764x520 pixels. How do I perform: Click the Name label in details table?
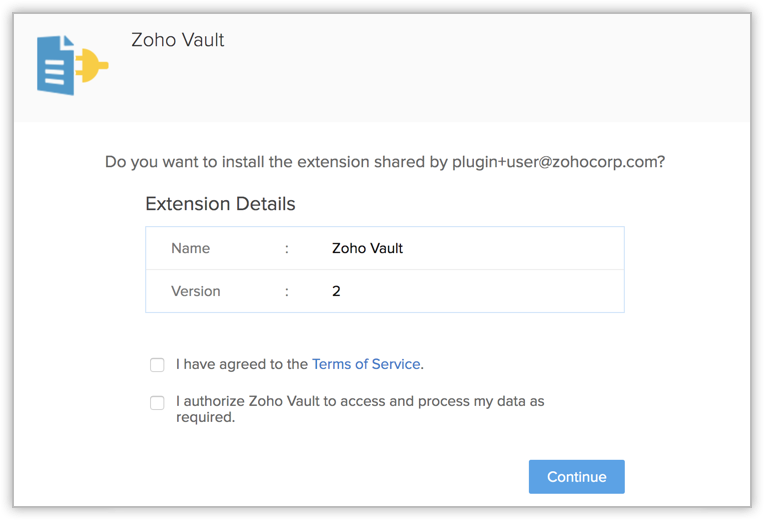(190, 248)
